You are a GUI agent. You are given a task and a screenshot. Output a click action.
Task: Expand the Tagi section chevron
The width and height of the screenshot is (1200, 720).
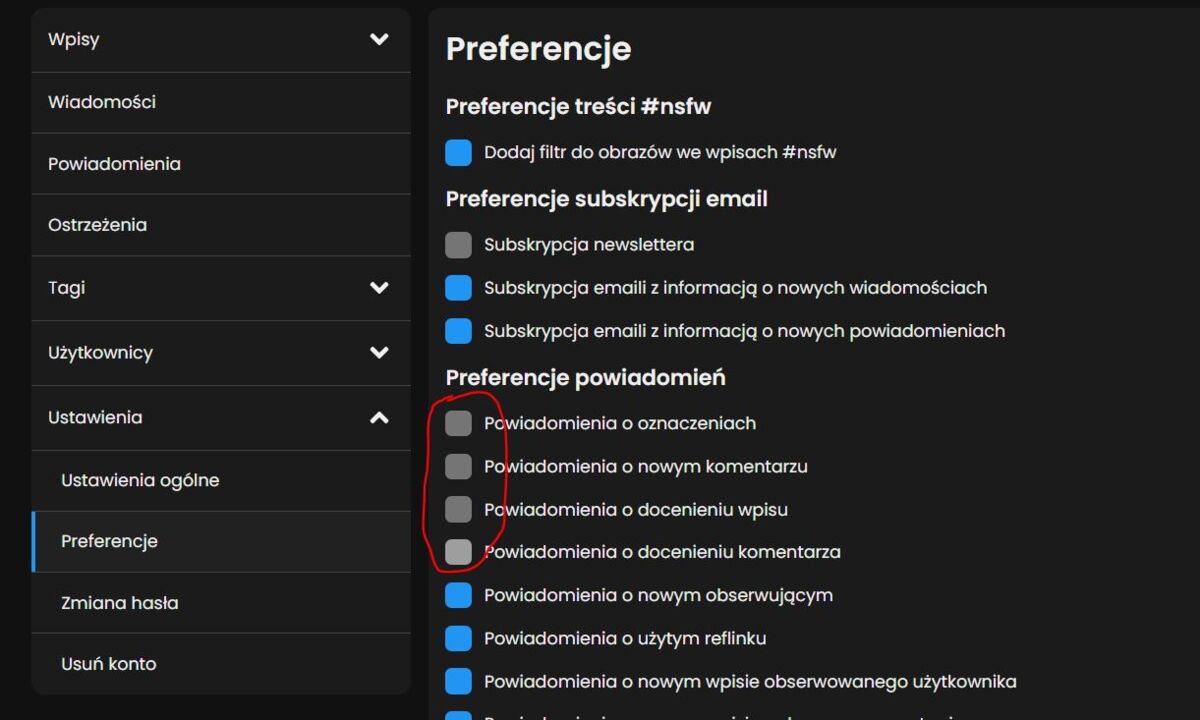click(379, 288)
